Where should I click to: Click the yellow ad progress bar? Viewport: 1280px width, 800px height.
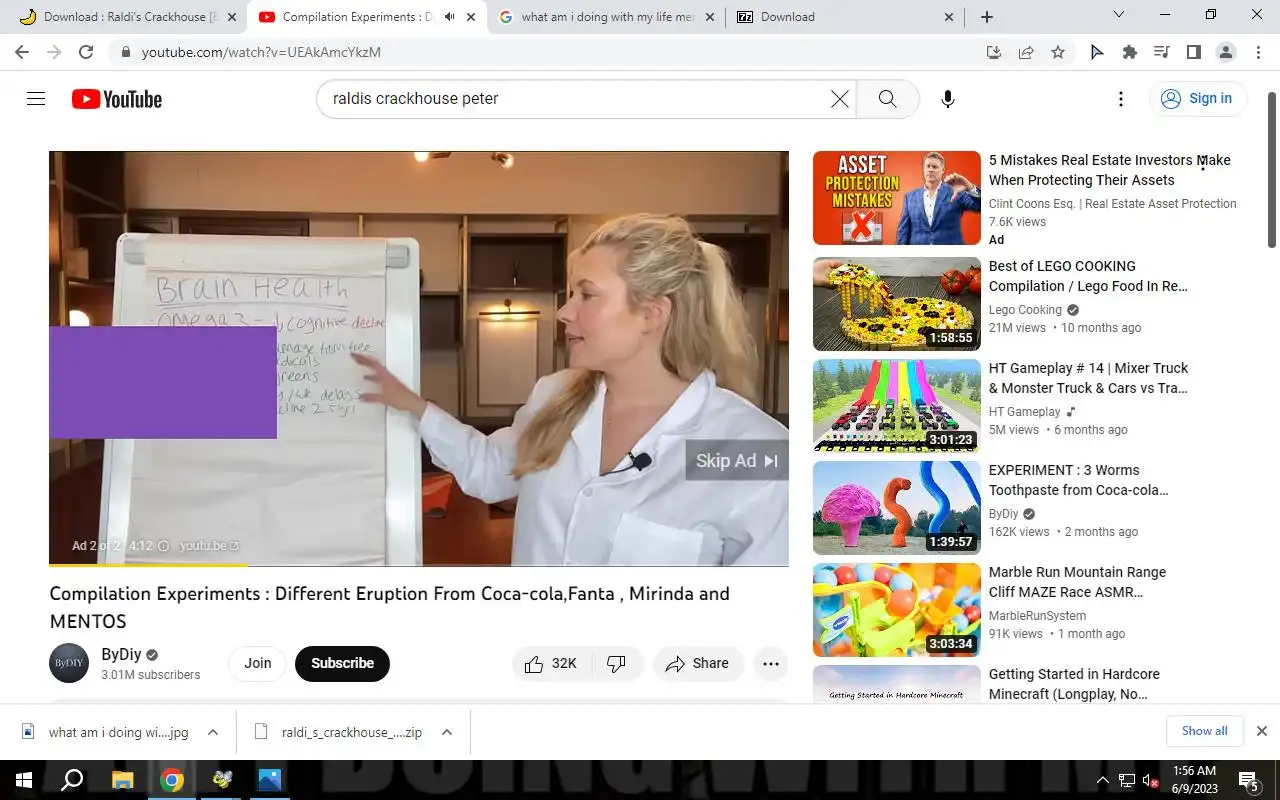tap(148, 565)
